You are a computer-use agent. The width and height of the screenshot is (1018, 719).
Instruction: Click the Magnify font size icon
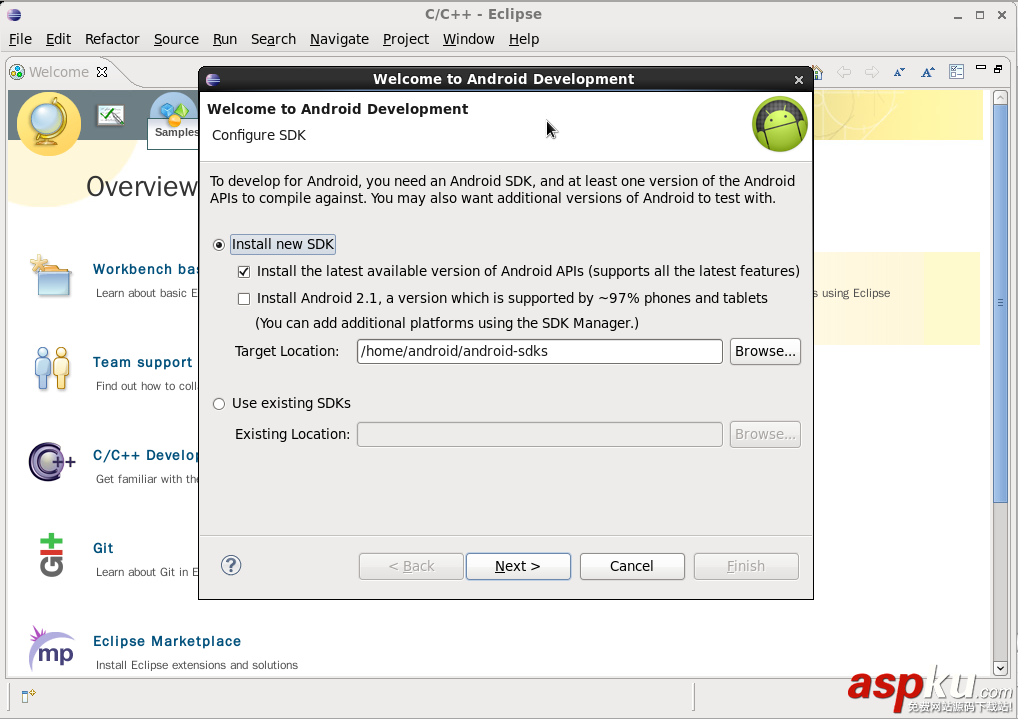(928, 71)
